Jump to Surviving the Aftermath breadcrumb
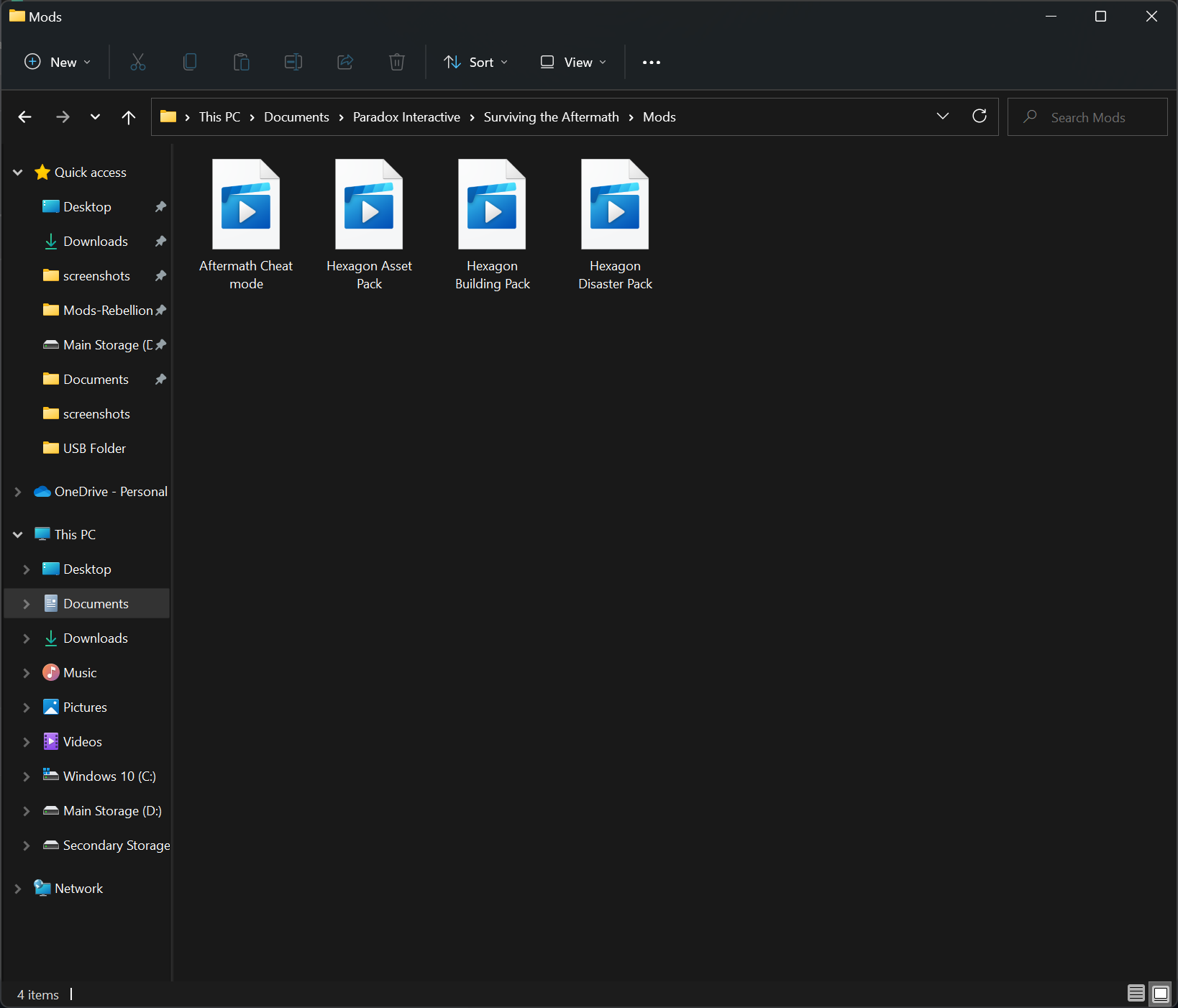This screenshot has width=1178, height=1008. 551,117
